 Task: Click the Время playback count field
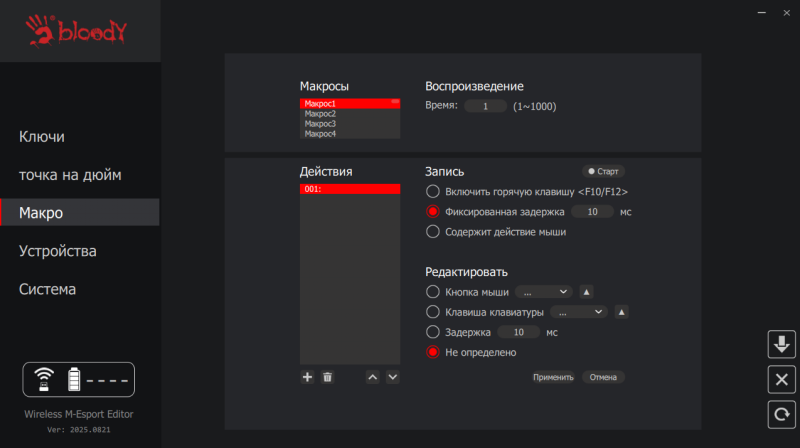point(486,106)
